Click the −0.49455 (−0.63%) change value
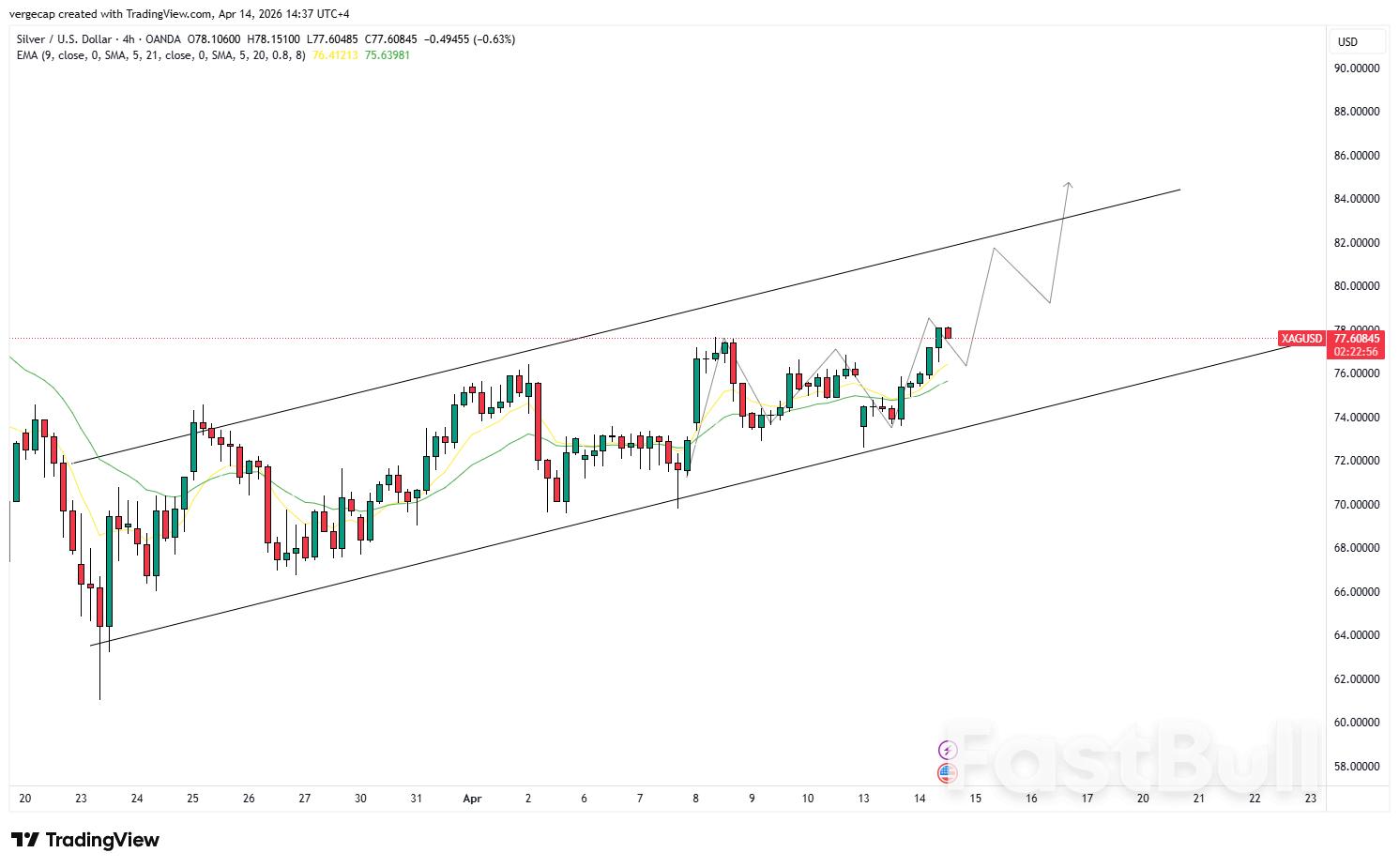Screen dimensions: 1399x868 469,39
